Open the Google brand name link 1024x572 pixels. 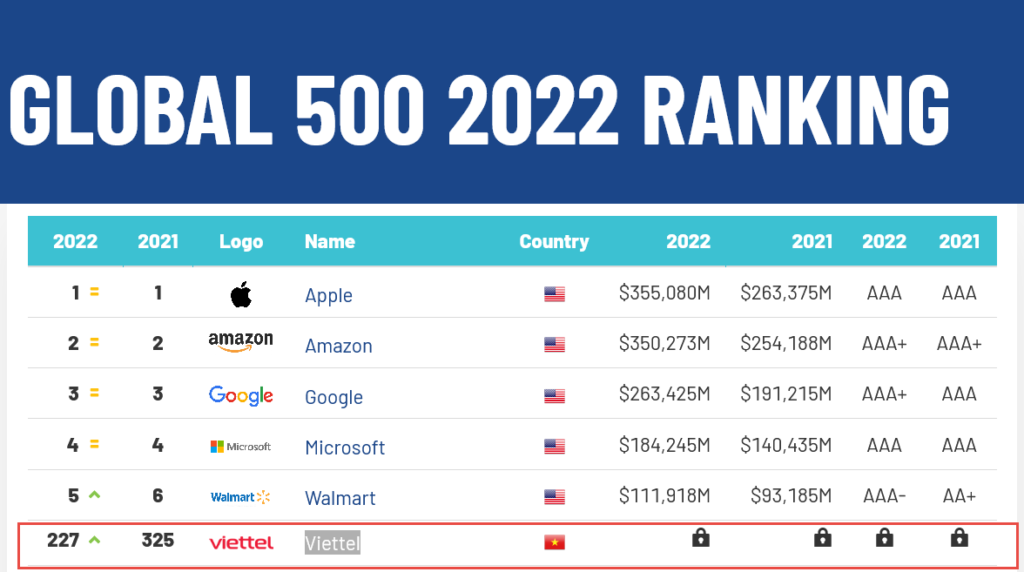coord(333,397)
